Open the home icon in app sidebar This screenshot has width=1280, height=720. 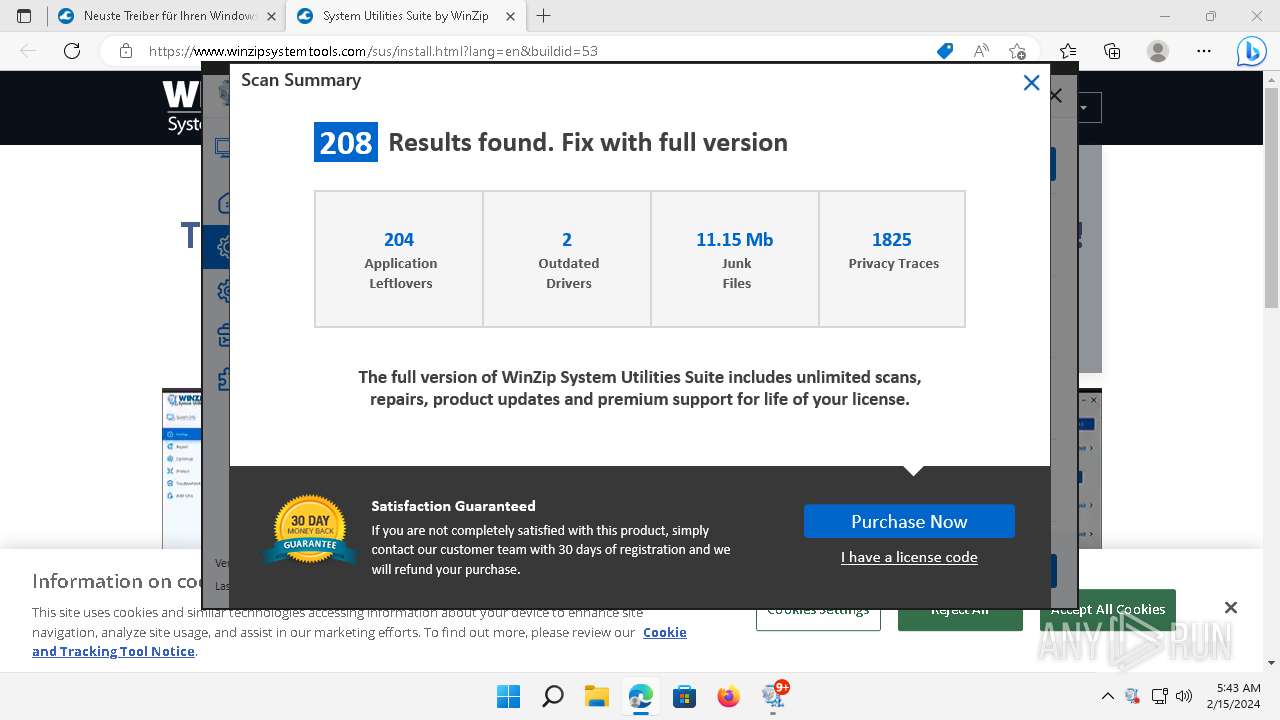pos(224,202)
